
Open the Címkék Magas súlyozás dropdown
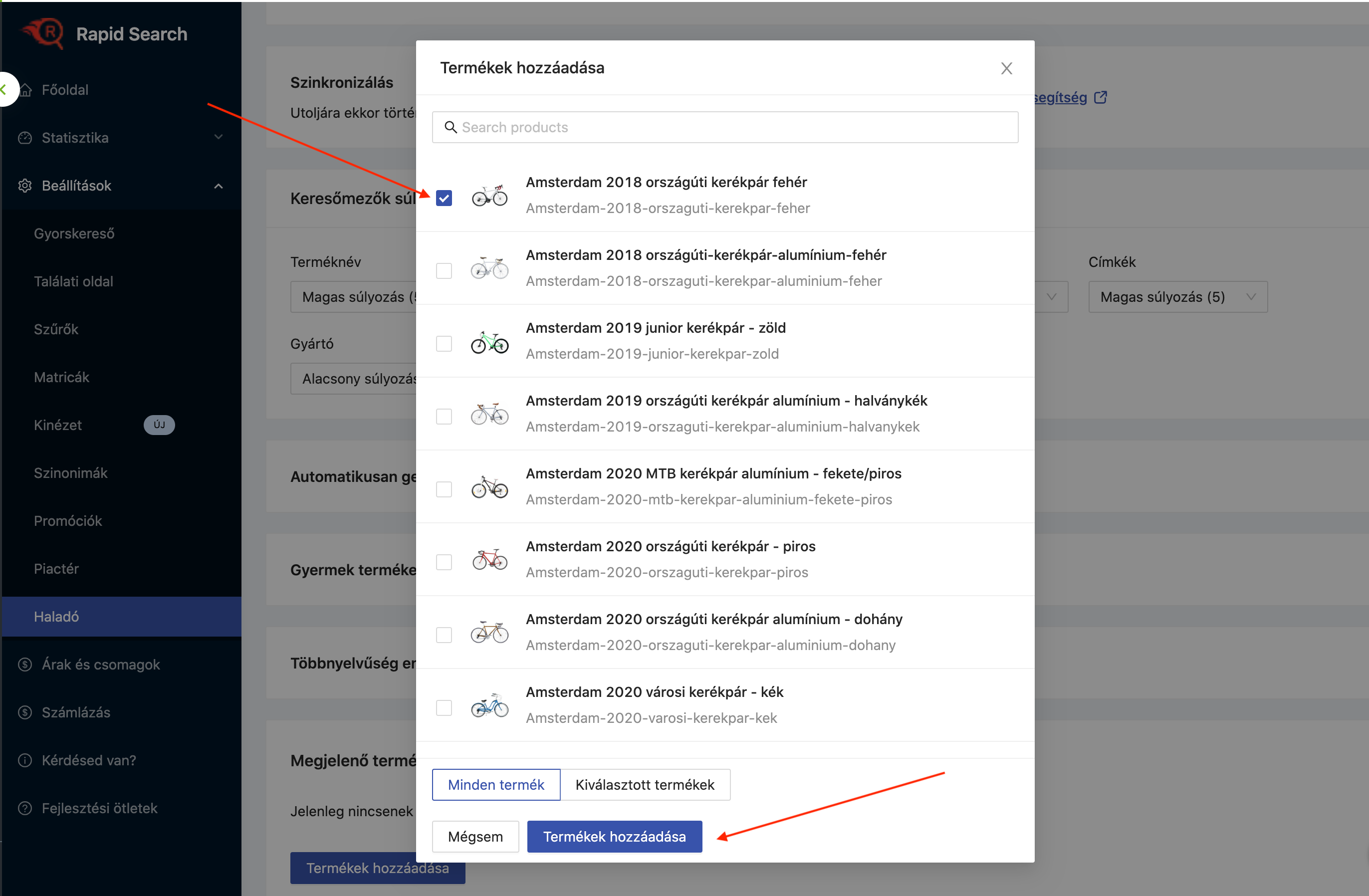pyautogui.click(x=1177, y=297)
